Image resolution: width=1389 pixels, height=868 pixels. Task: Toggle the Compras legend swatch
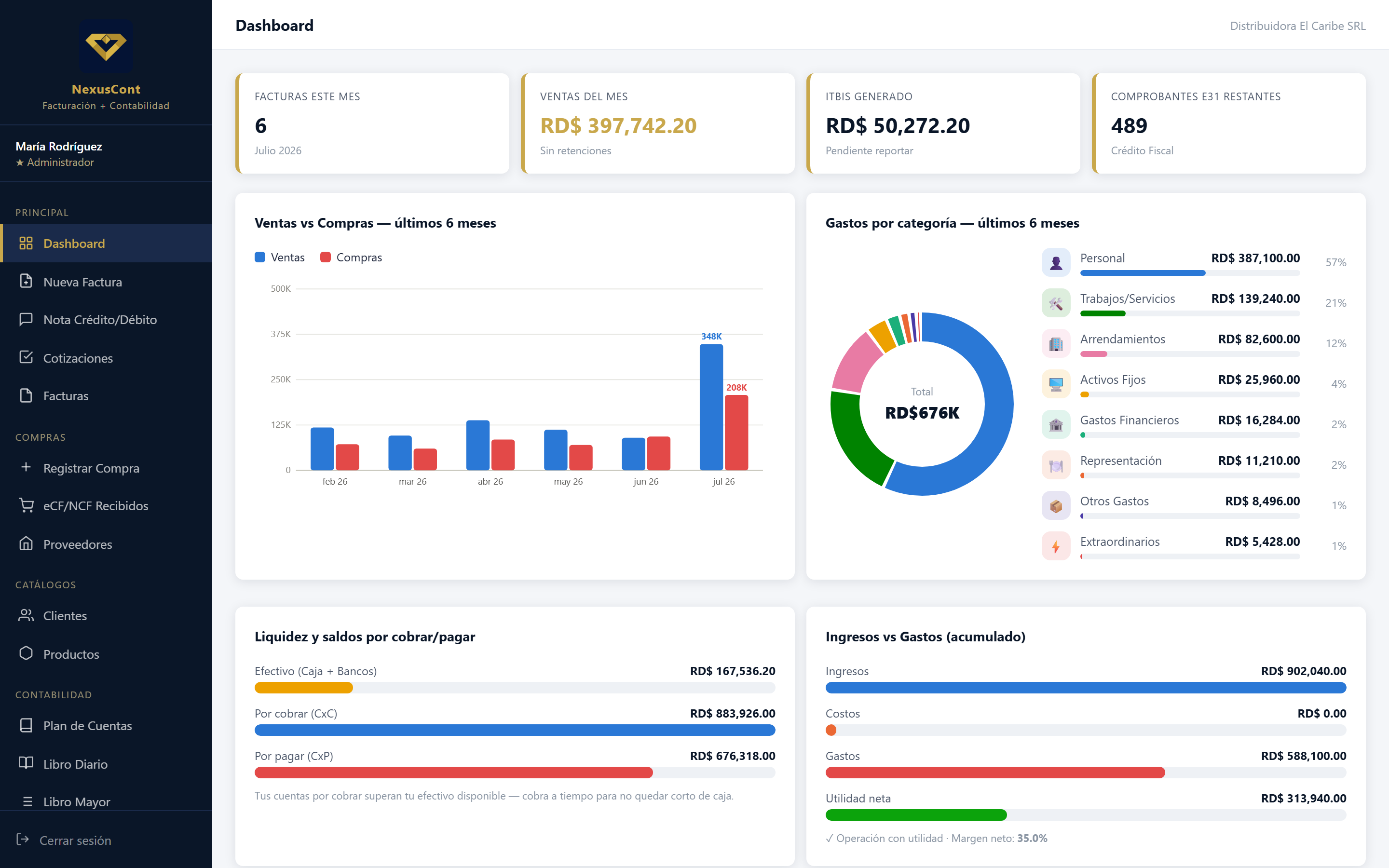(326, 257)
